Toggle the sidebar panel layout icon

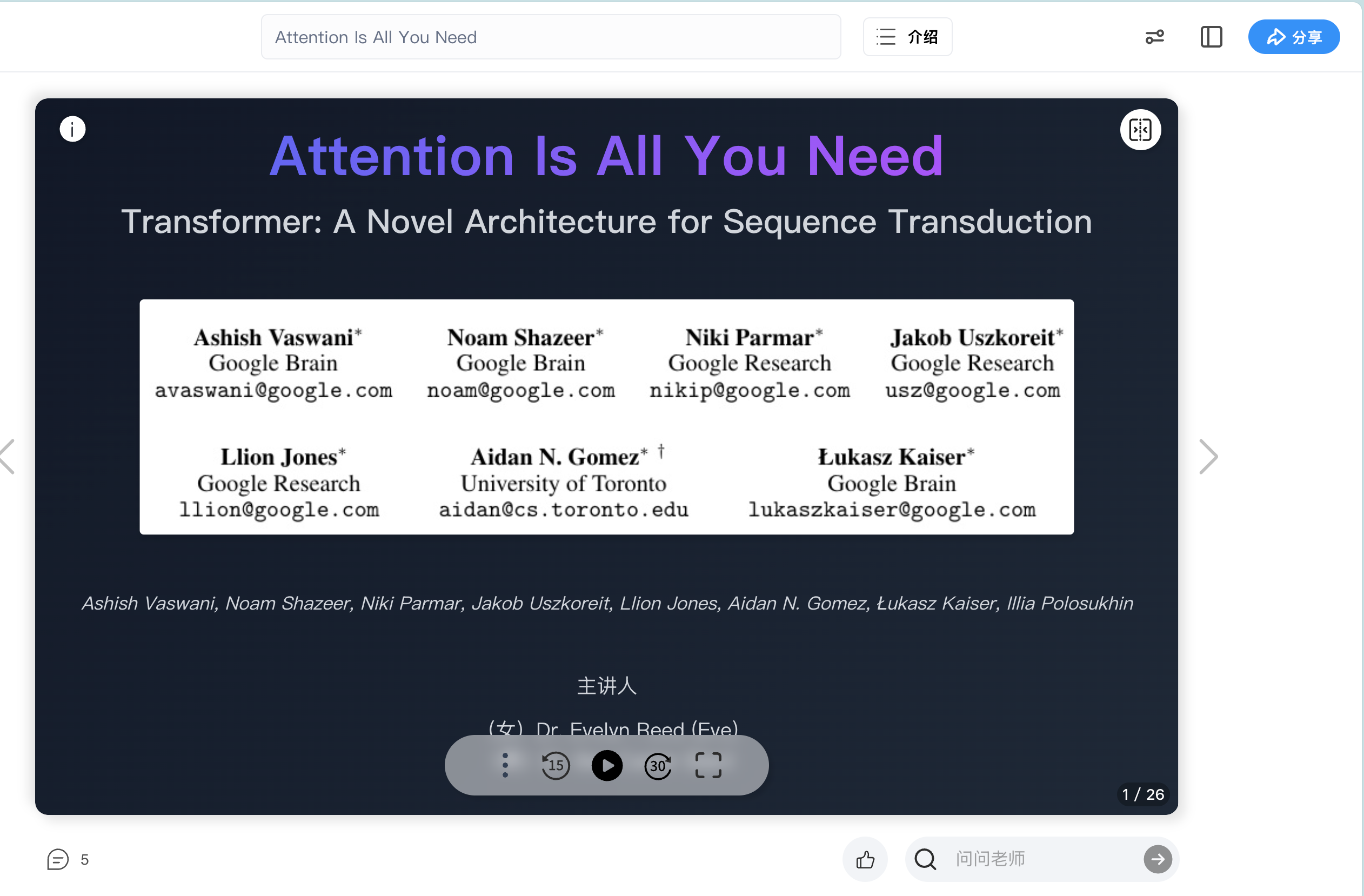pos(1211,37)
